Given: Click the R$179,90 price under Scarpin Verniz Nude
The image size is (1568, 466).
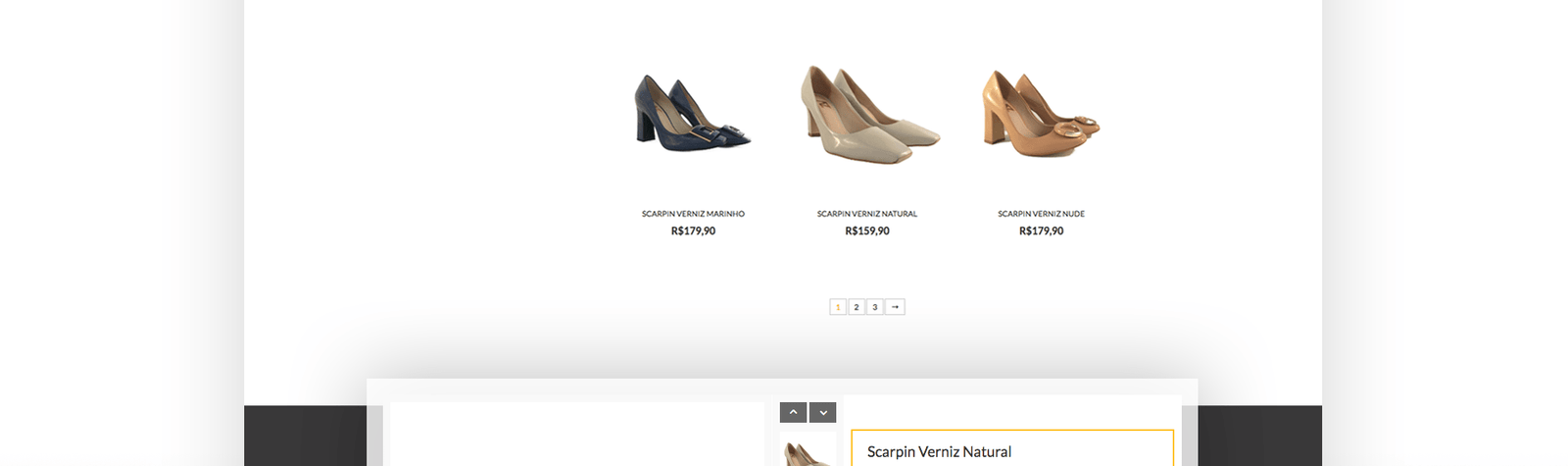Looking at the screenshot, I should coord(1041,232).
